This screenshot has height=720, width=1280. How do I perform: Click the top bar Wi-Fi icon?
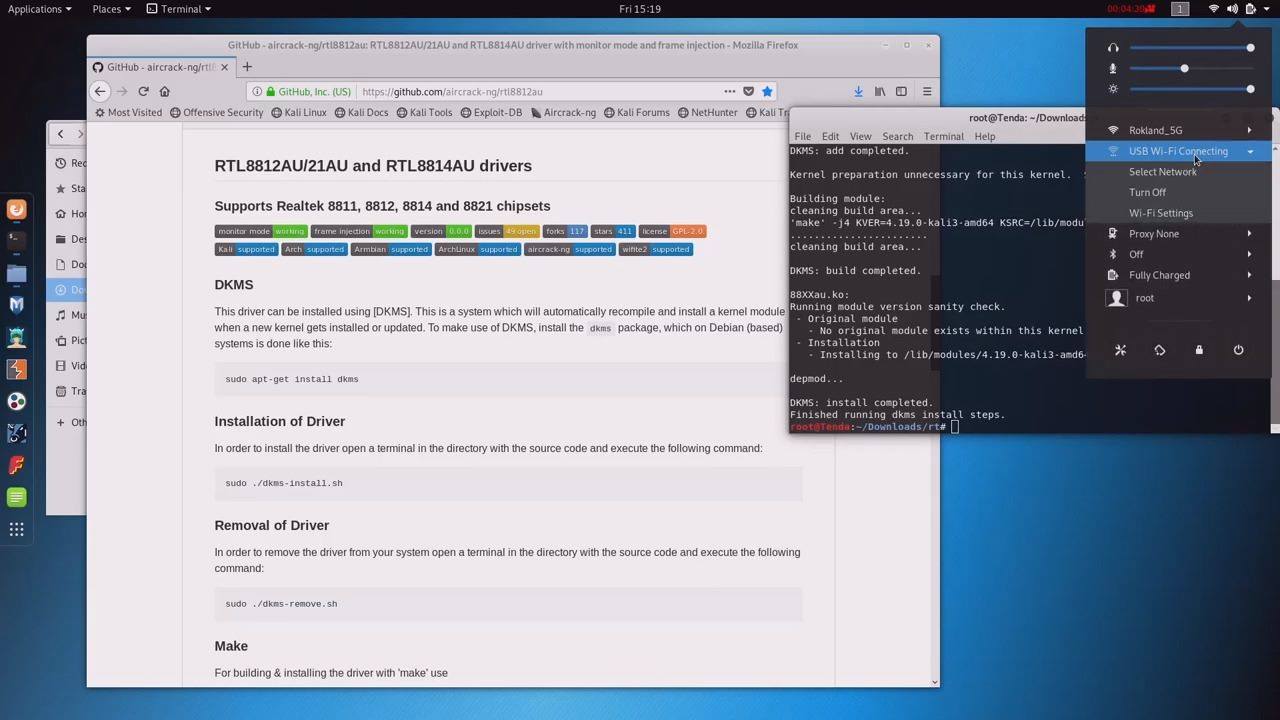1214,9
